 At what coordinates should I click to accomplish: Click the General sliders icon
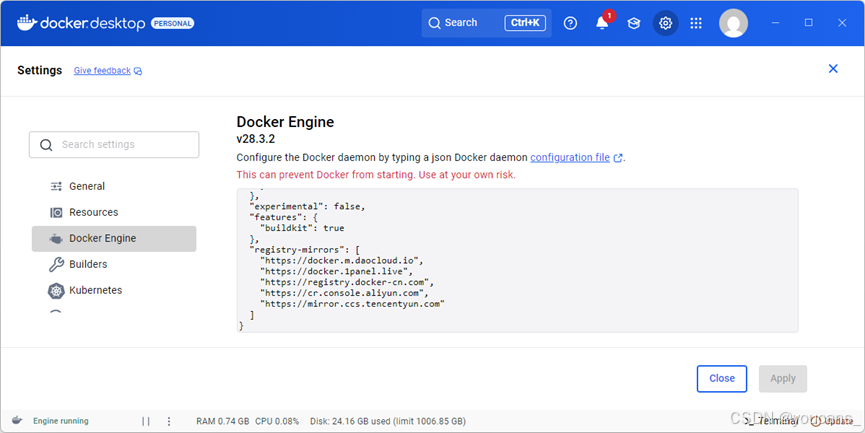click(x=56, y=186)
